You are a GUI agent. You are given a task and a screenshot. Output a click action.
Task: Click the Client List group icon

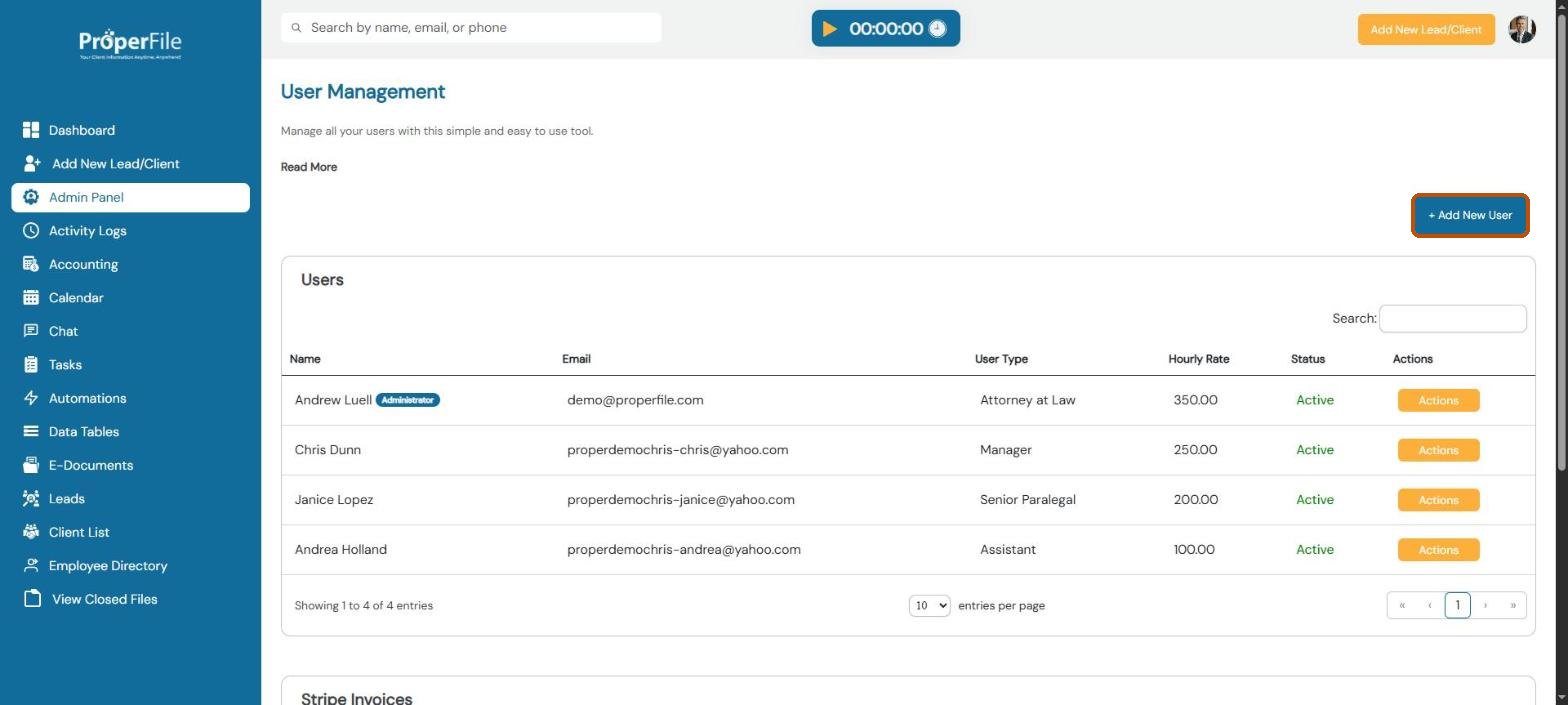coord(31,532)
